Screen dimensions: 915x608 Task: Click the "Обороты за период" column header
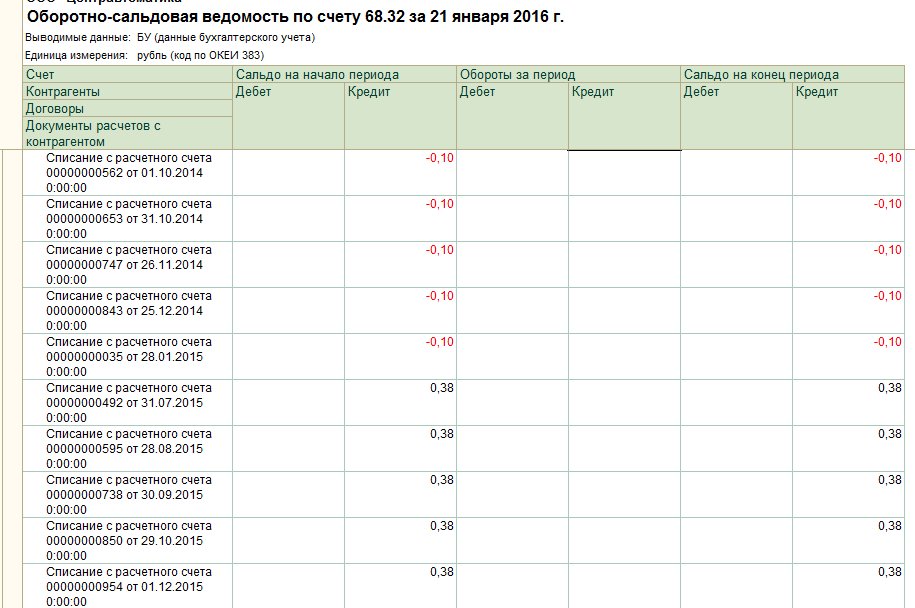point(568,75)
